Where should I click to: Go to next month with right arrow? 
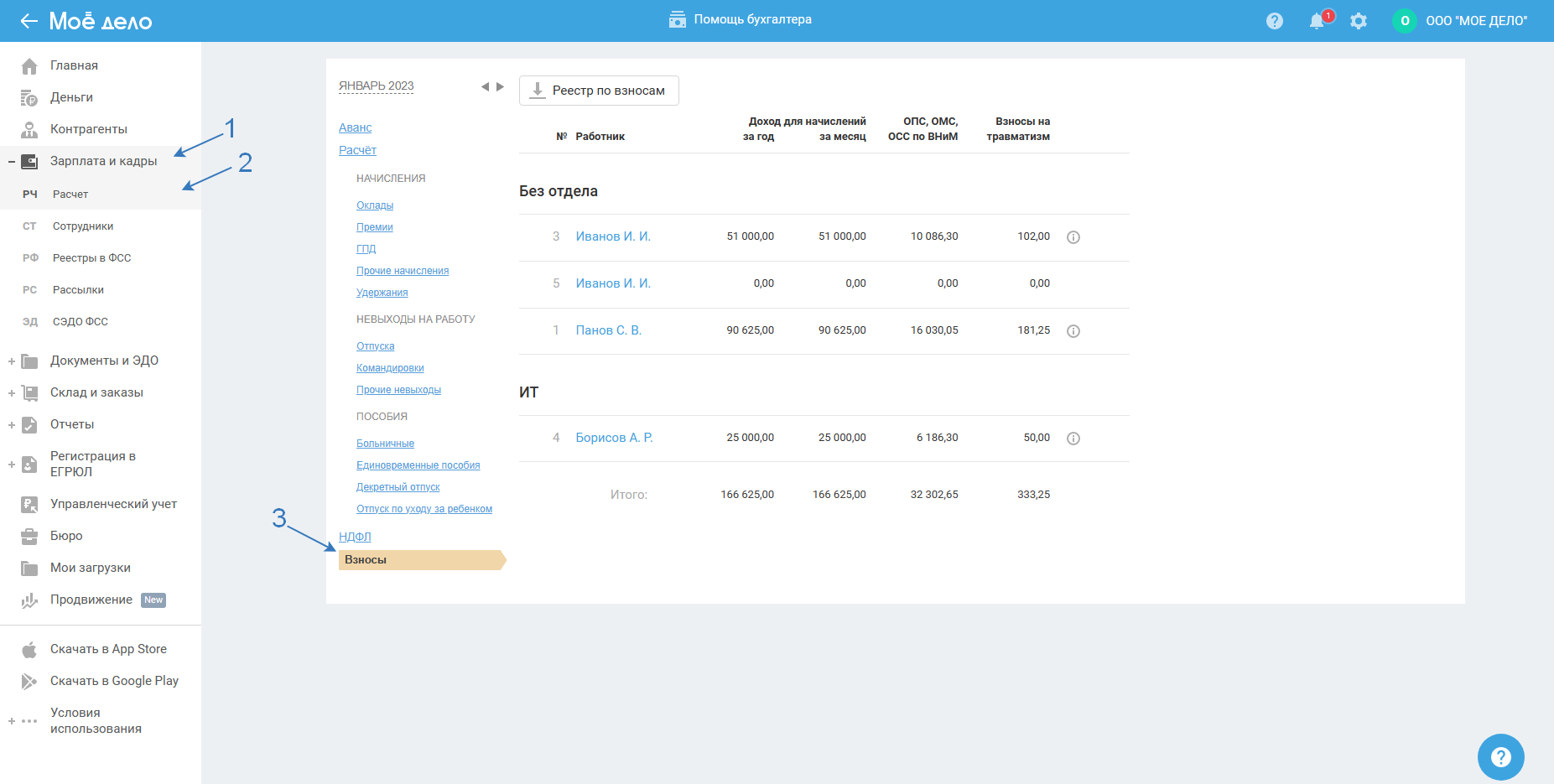click(501, 86)
